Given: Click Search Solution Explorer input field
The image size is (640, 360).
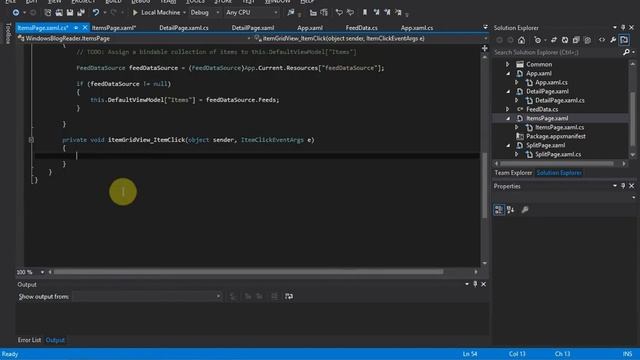Looking at the screenshot, I should [x=558, y=52].
